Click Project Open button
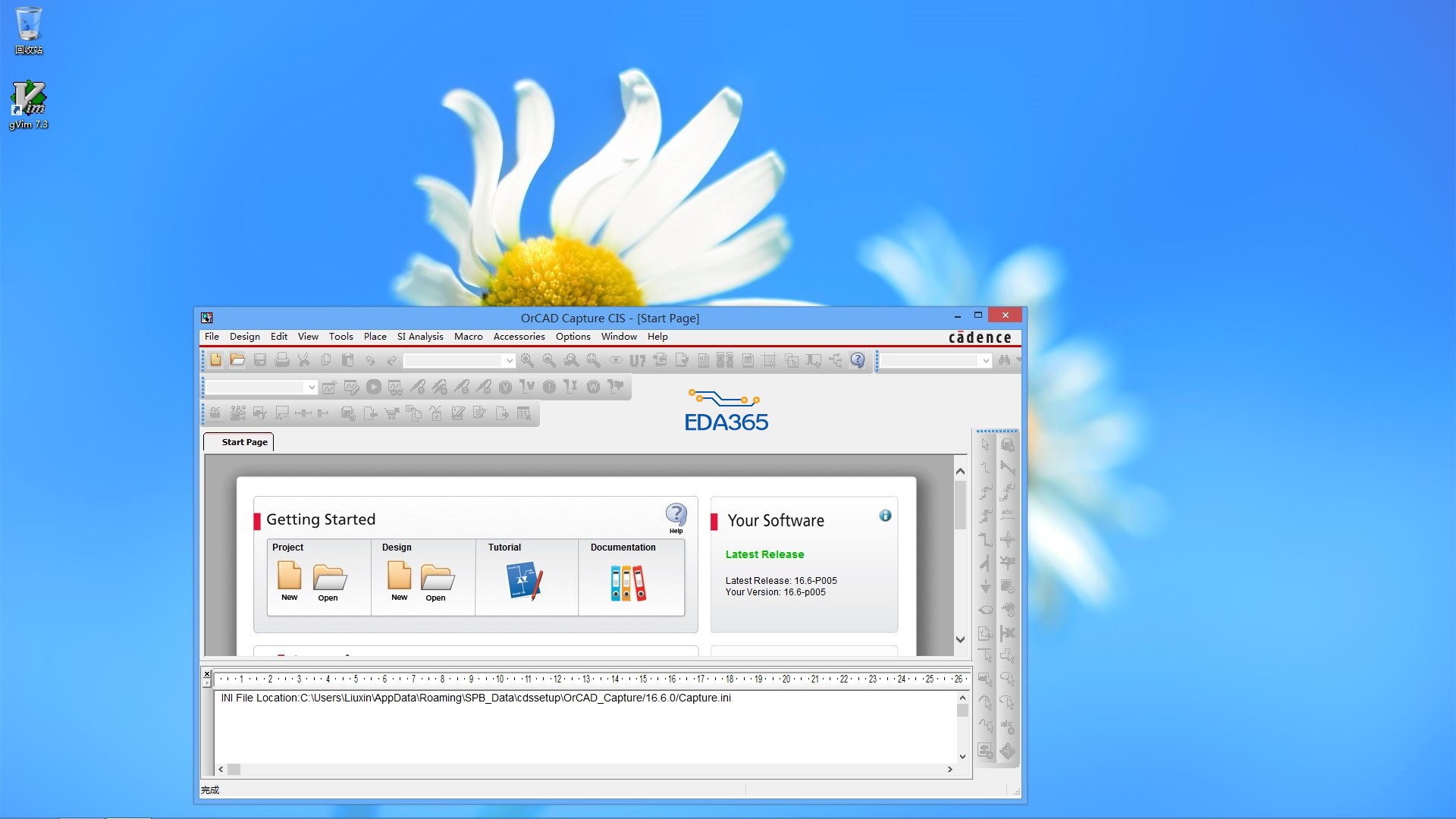Image resolution: width=1456 pixels, height=819 pixels. pos(329,582)
